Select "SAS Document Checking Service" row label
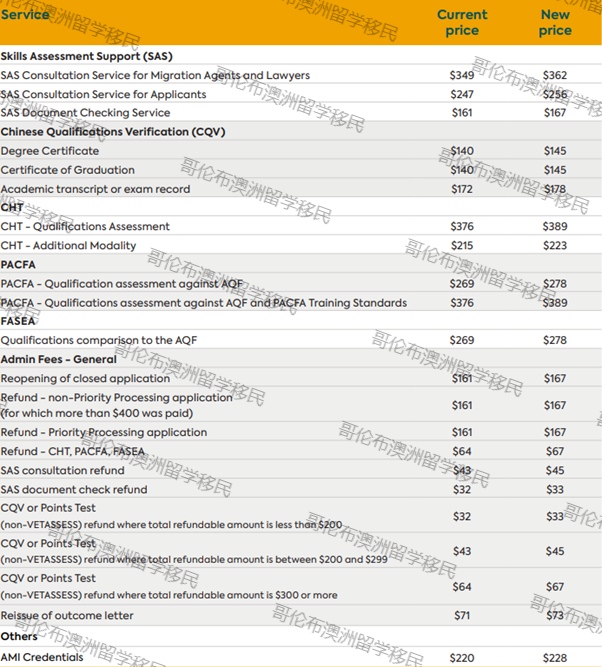This screenshot has height=667, width=602. click(86, 113)
